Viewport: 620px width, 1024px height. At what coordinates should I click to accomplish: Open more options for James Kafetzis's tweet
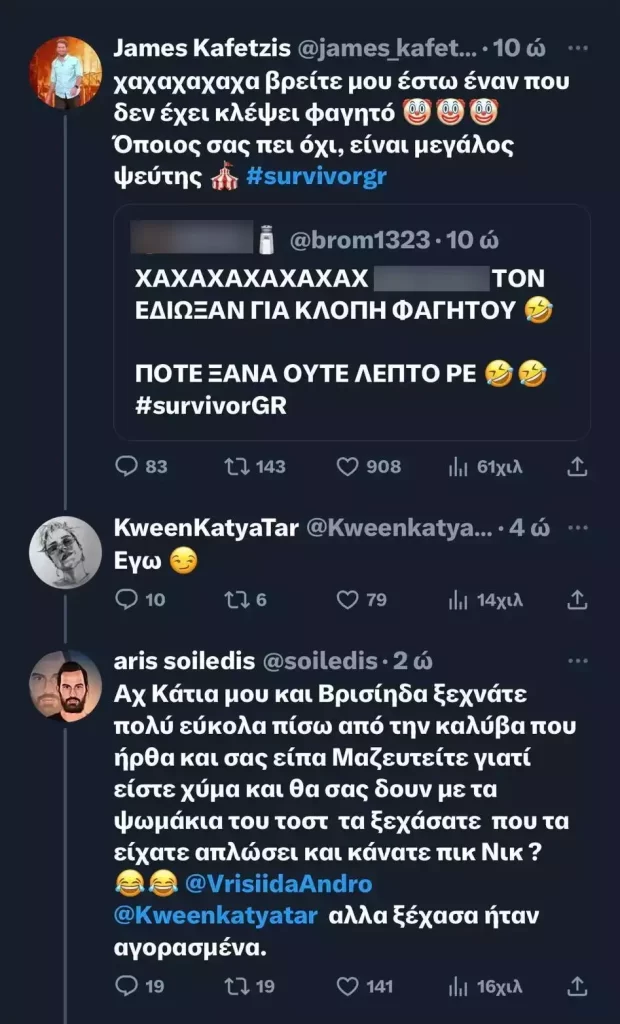pyautogui.click(x=578, y=47)
